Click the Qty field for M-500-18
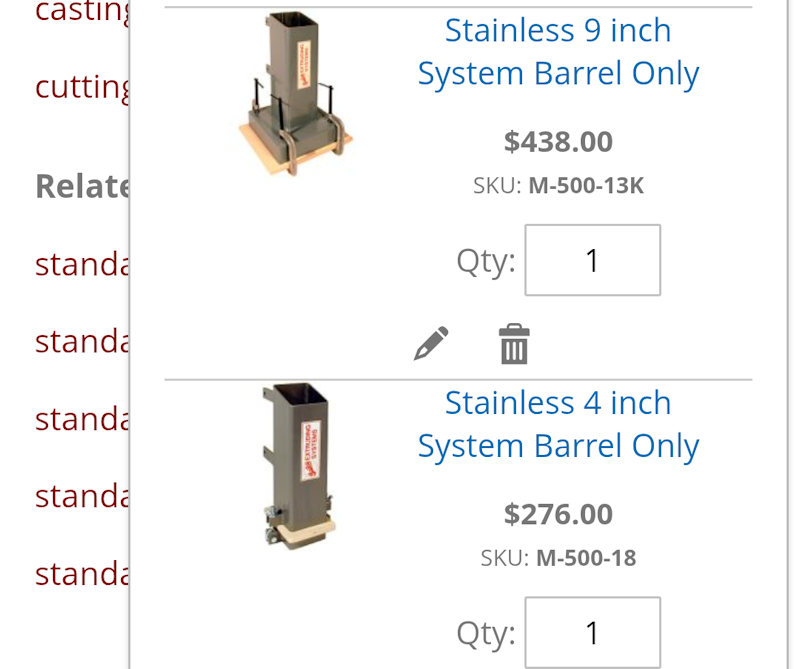The height and width of the screenshot is (669, 800). 593,632
